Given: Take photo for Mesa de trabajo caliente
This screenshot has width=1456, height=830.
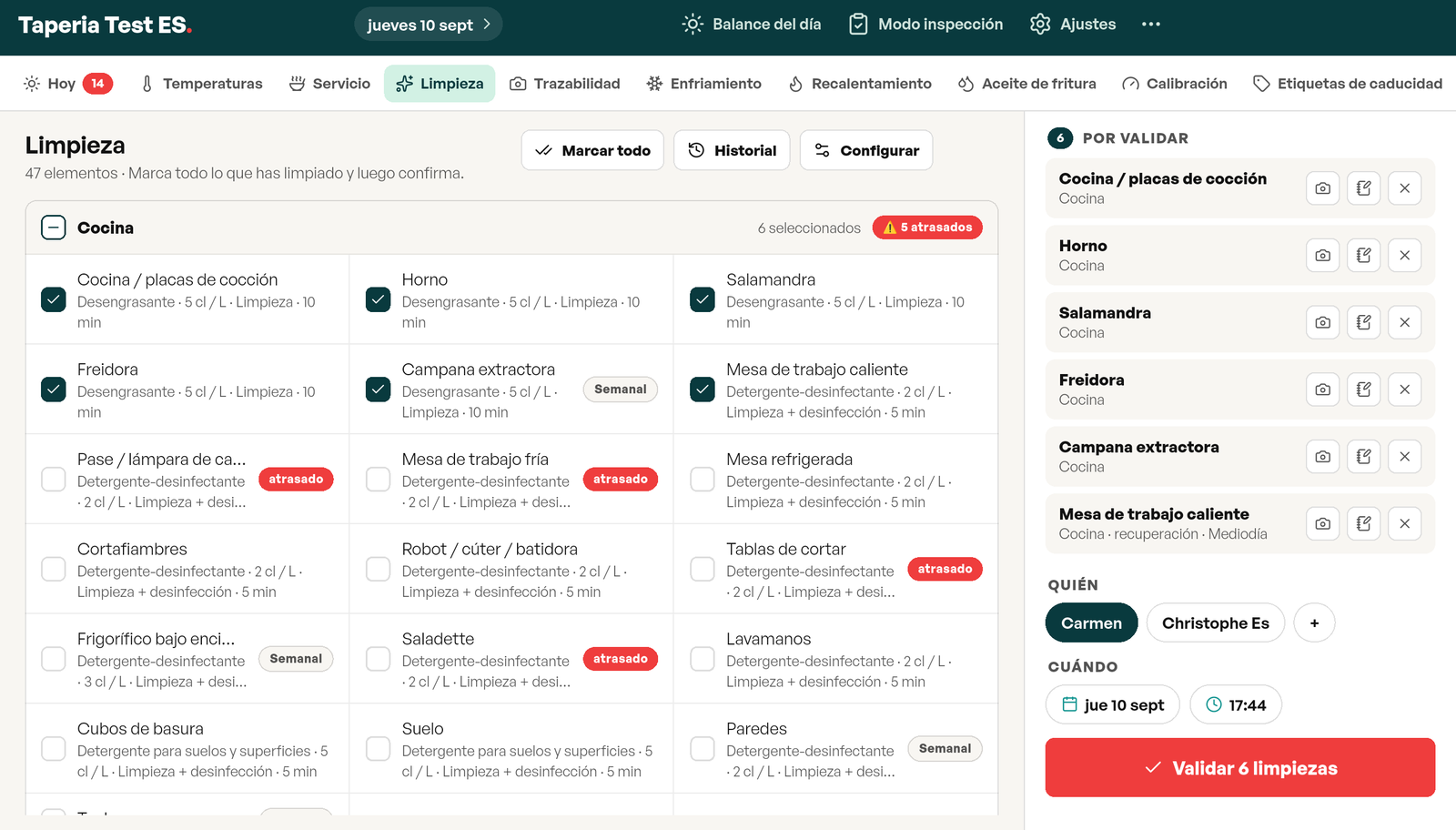Looking at the screenshot, I should [x=1323, y=523].
